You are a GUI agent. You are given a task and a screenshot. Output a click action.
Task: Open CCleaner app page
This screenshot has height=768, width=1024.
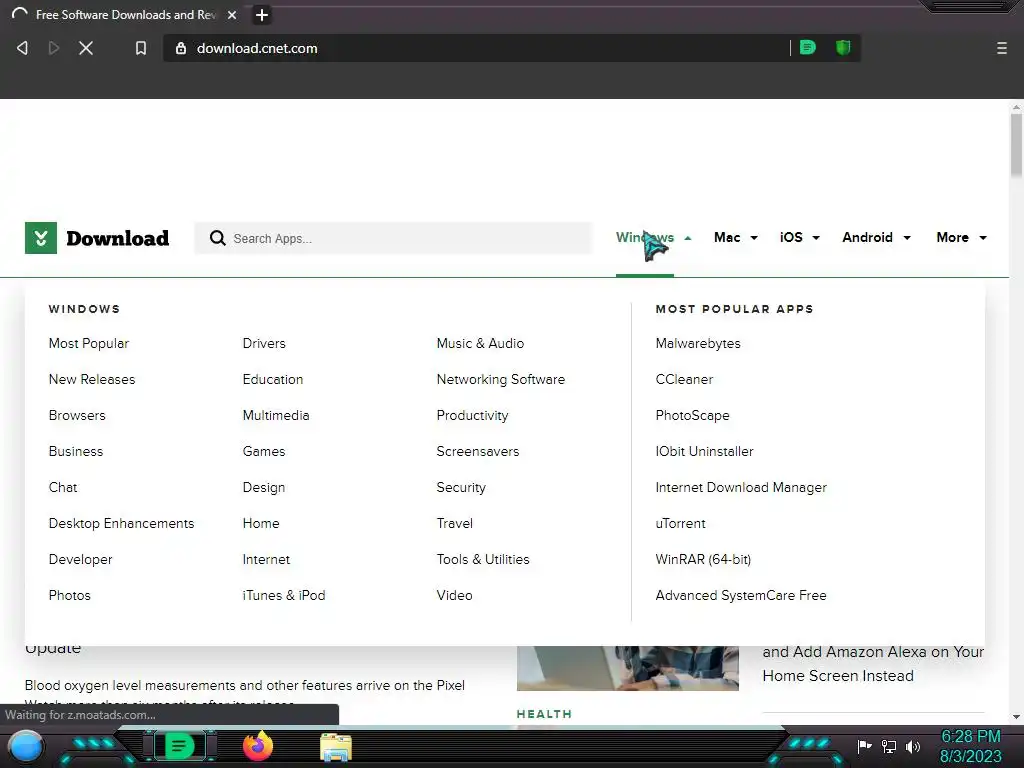[684, 379]
